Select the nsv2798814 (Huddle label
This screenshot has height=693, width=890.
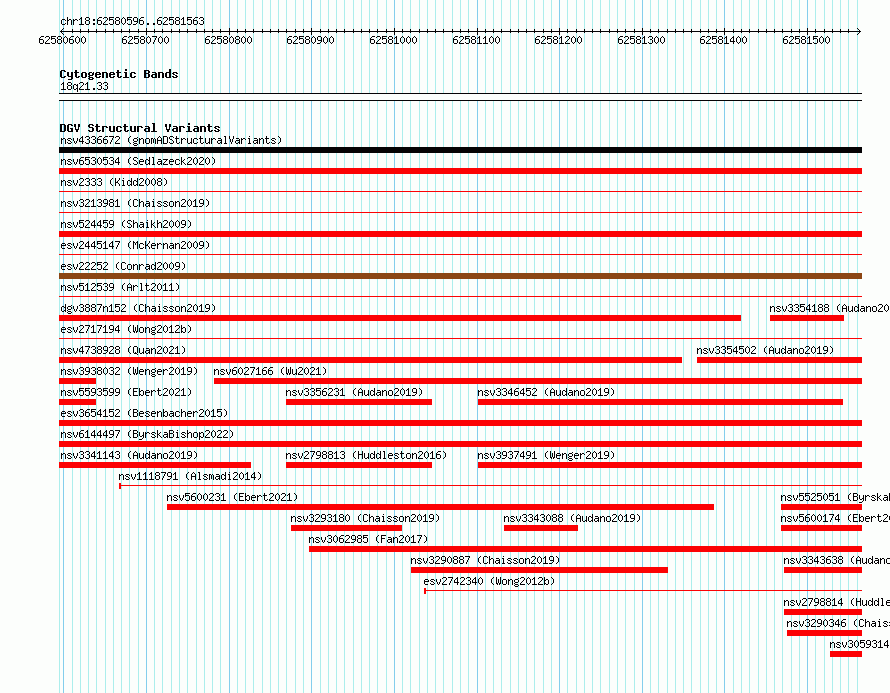(x=836, y=602)
